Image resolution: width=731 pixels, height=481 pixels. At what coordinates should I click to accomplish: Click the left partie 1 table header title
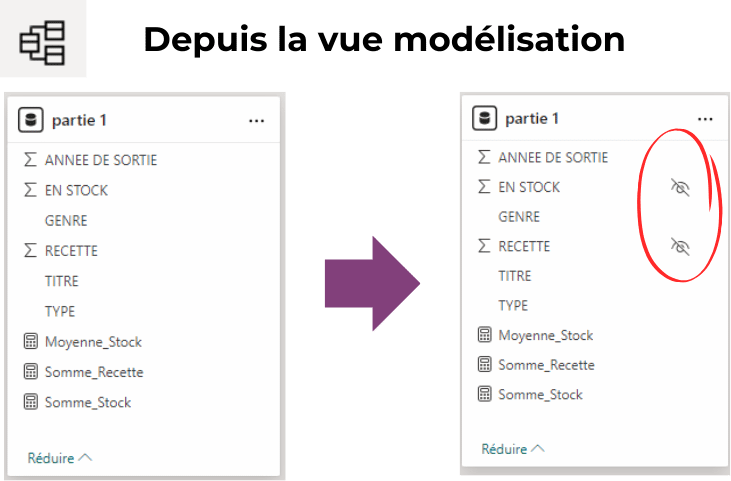coord(79,121)
